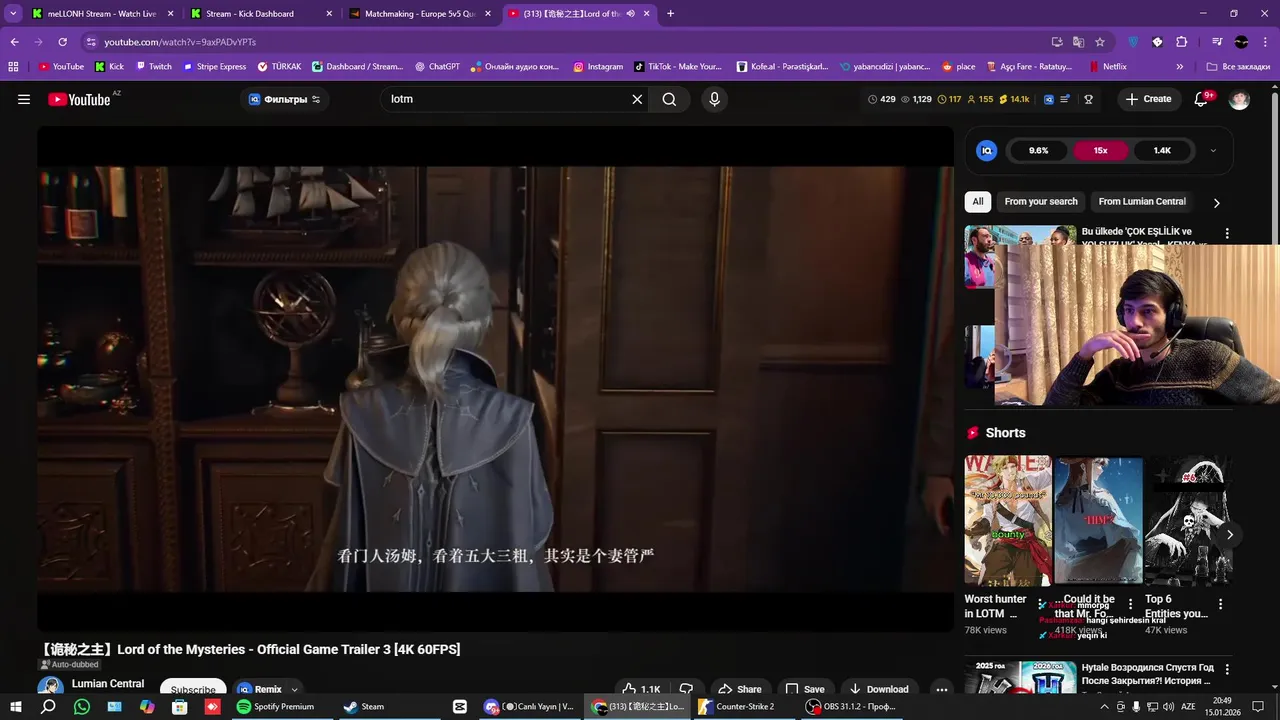The image size is (1280, 720).
Task: Show more Shorts with right arrow
Action: (x=1229, y=535)
